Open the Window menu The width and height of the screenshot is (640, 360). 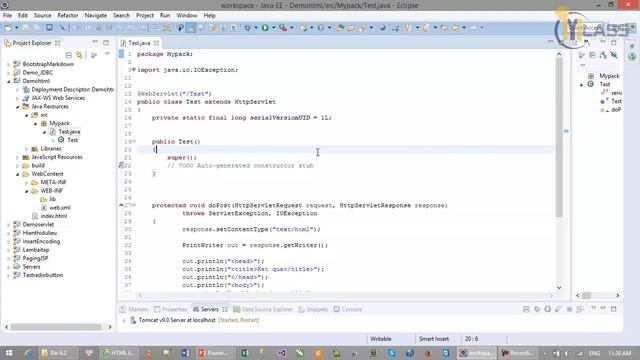coord(187,16)
